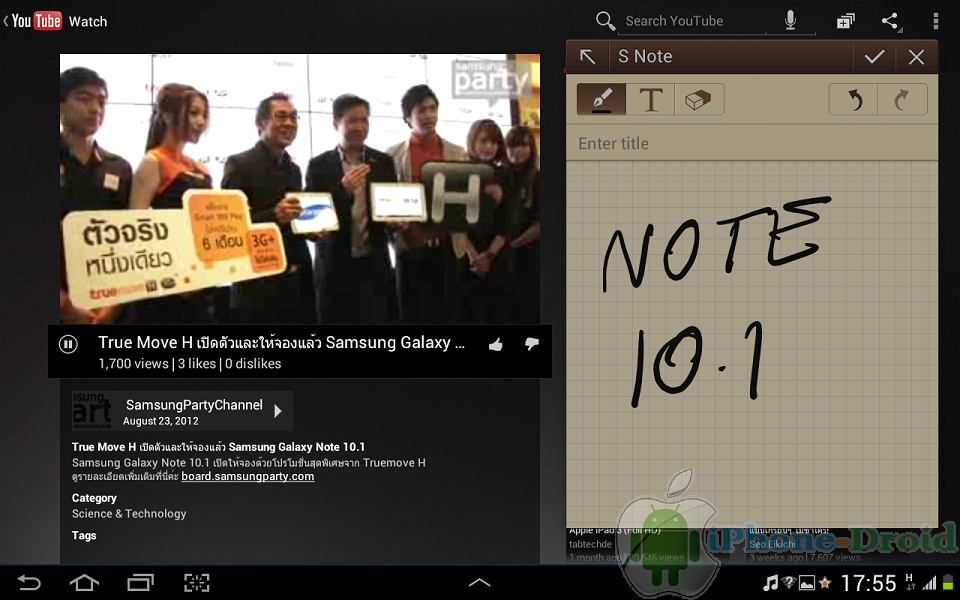
Task: Open the Search YouTube field
Action: point(692,21)
